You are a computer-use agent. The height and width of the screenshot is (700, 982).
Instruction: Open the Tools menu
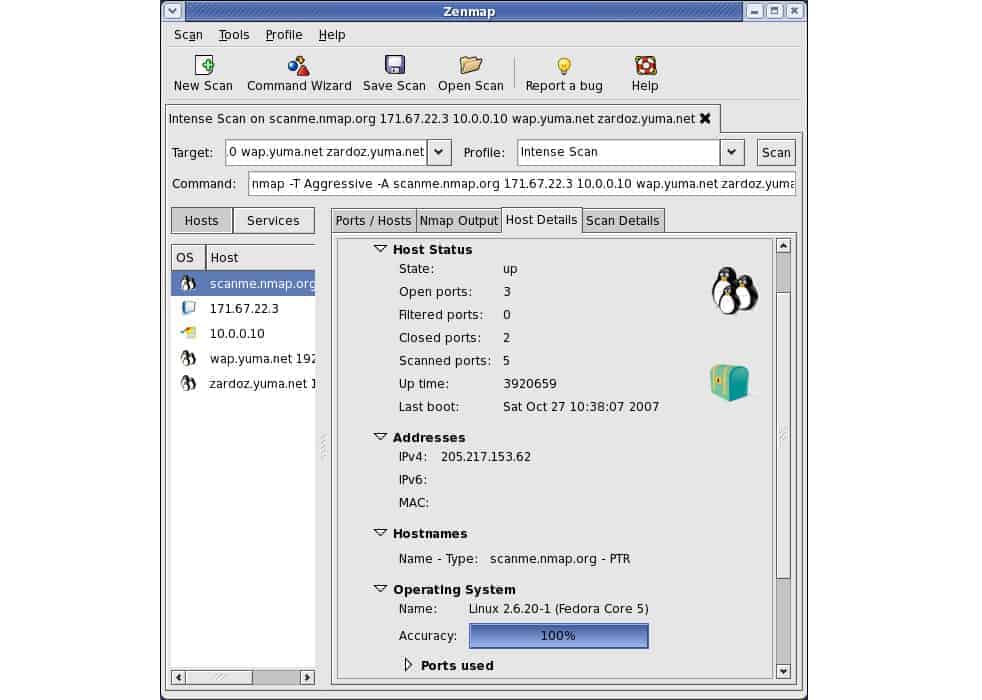click(x=234, y=35)
